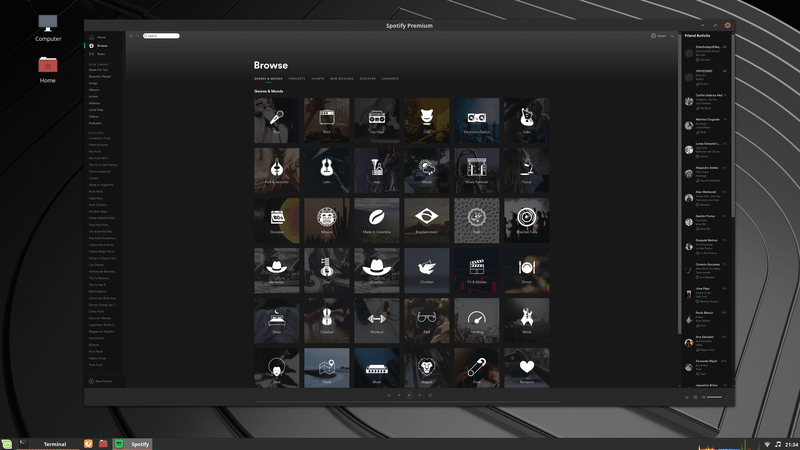Open Recently Played in library
Screen dimensions: 800x450
click(x=99, y=77)
